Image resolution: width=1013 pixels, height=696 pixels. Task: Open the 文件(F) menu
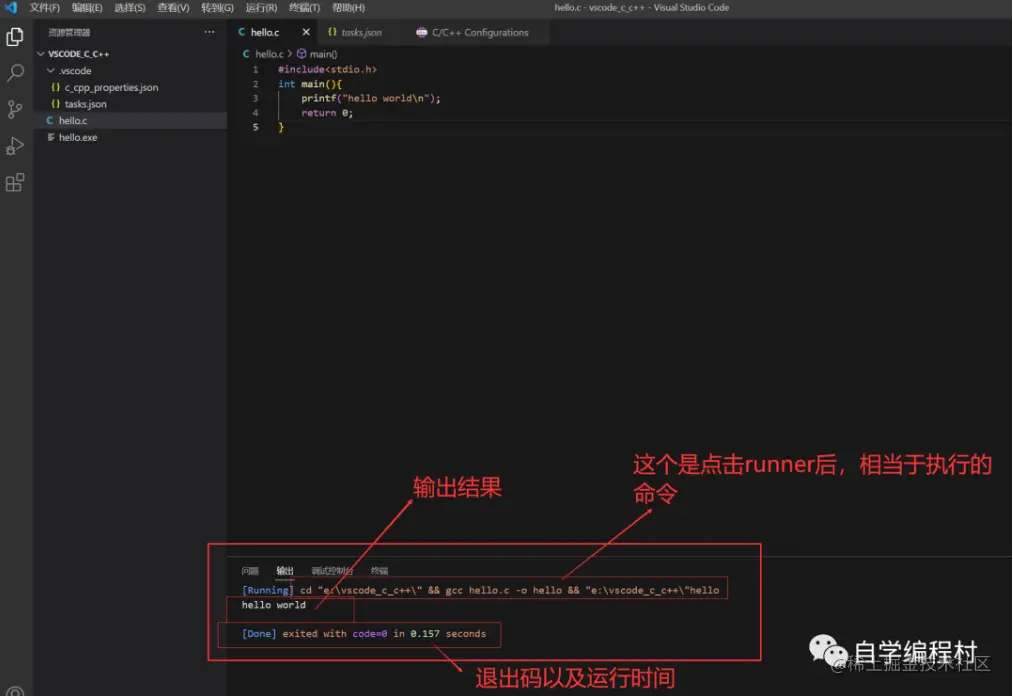[x=44, y=8]
